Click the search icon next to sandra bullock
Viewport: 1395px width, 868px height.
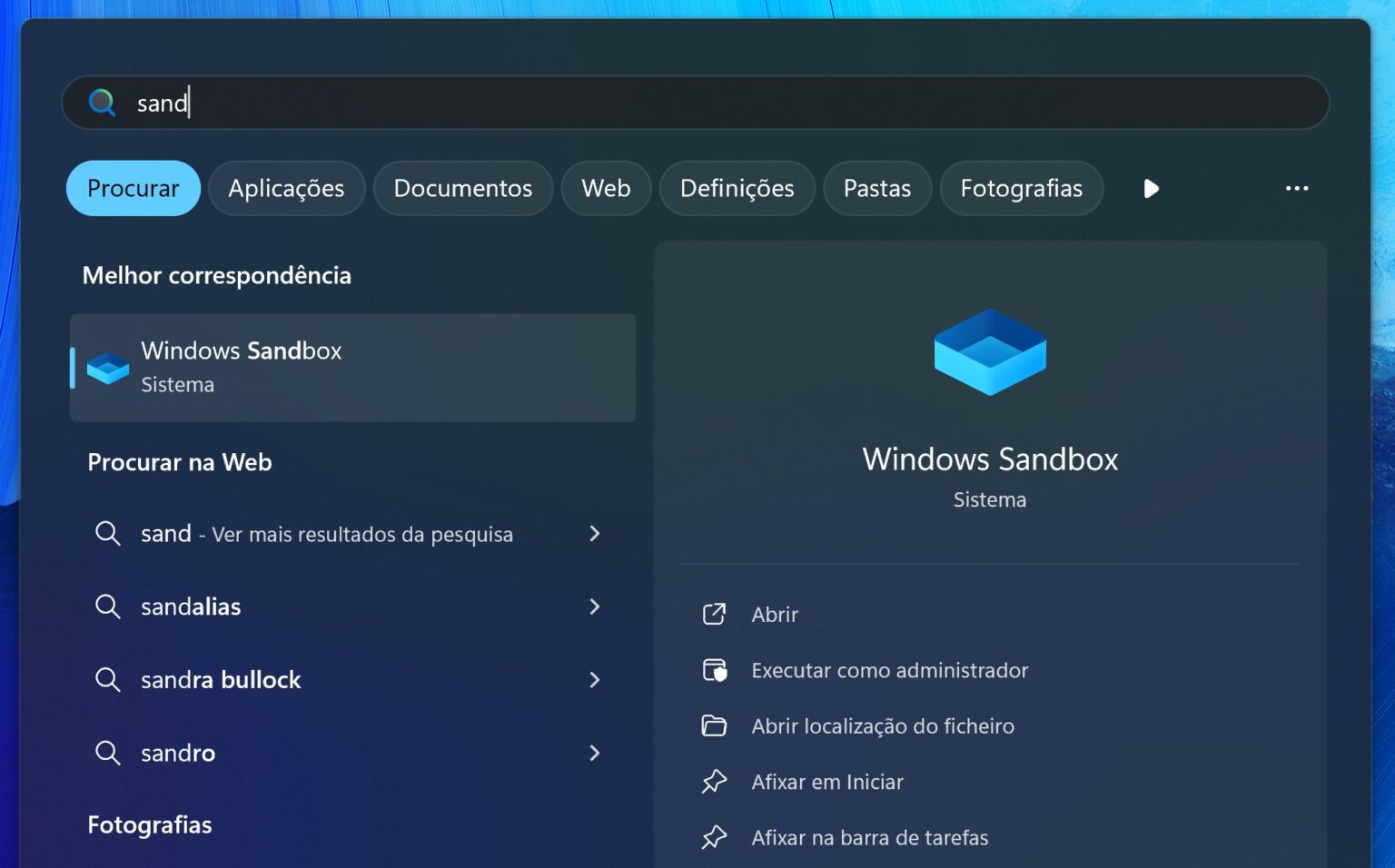(x=107, y=679)
